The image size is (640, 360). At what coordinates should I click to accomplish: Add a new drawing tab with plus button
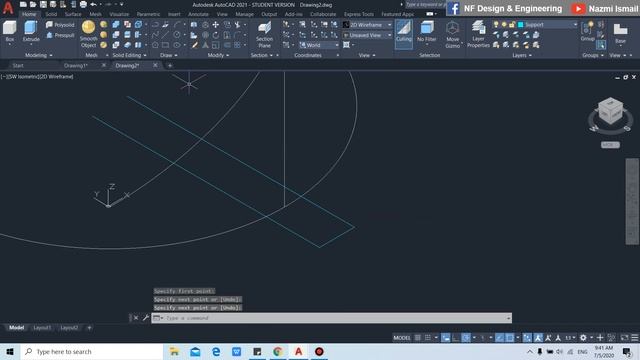pos(170,65)
